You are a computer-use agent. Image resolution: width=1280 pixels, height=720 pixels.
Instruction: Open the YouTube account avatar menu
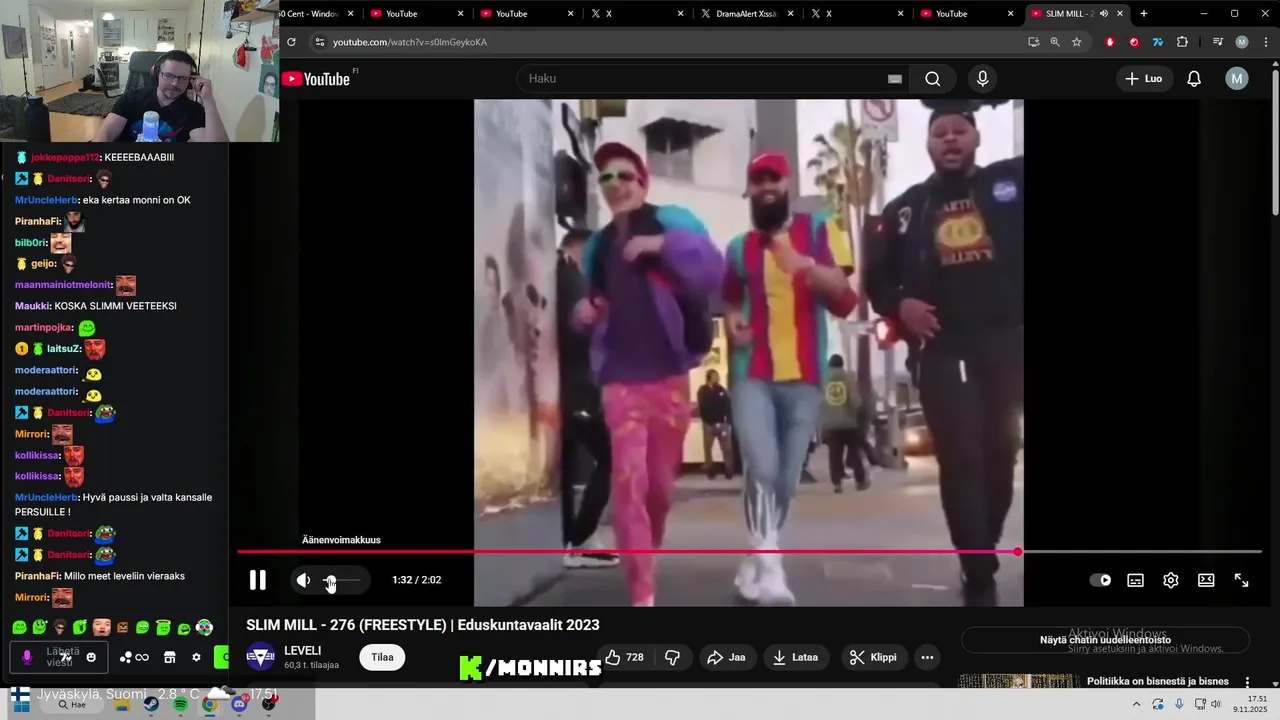[x=1237, y=79]
